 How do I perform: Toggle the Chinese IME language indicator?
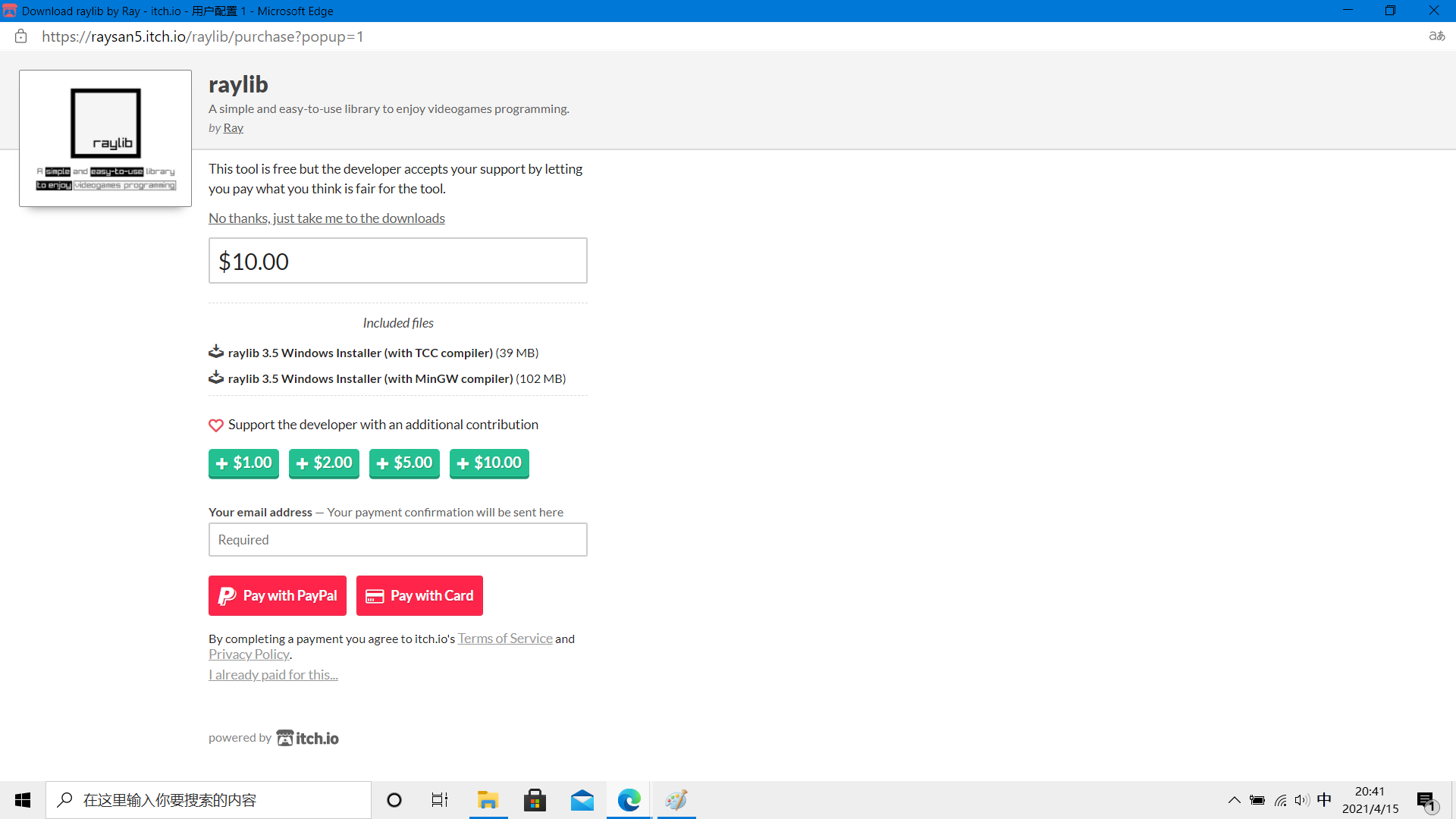pos(1324,800)
